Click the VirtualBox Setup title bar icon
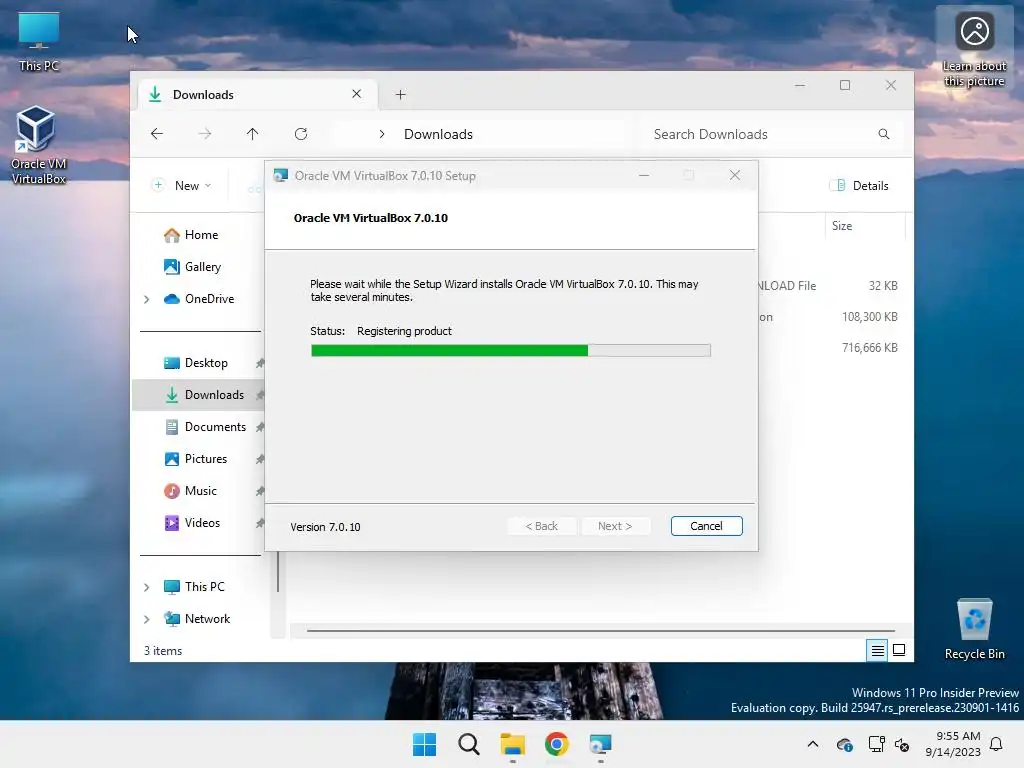The height and width of the screenshot is (768, 1024). pos(281,176)
